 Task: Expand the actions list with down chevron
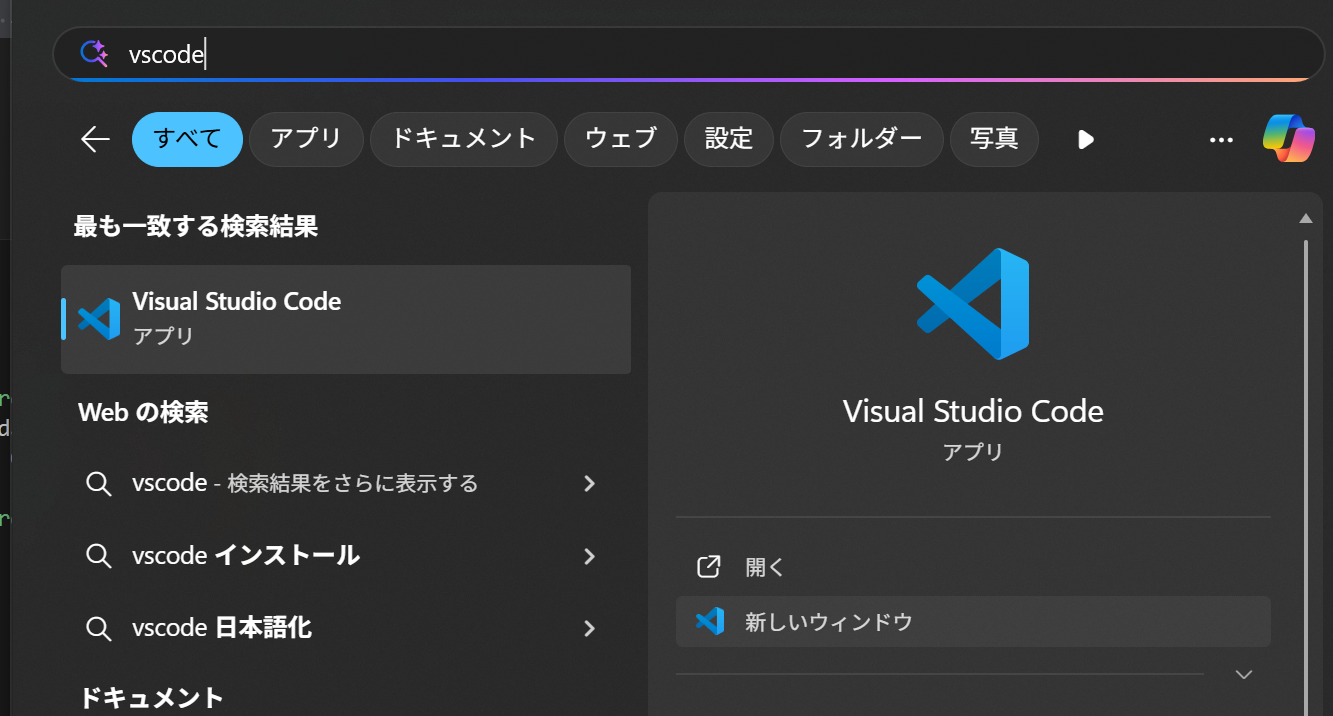click(x=1244, y=674)
